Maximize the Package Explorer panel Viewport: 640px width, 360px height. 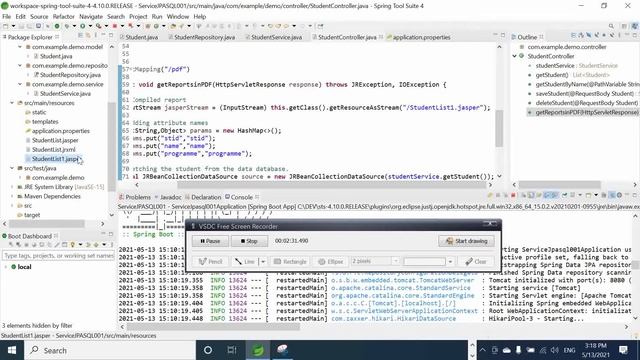coord(111,36)
